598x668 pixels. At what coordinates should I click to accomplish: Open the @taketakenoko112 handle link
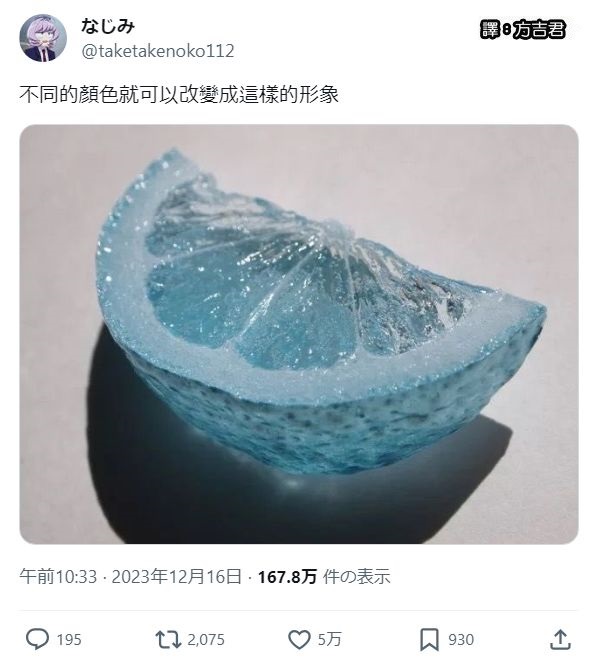click(158, 51)
